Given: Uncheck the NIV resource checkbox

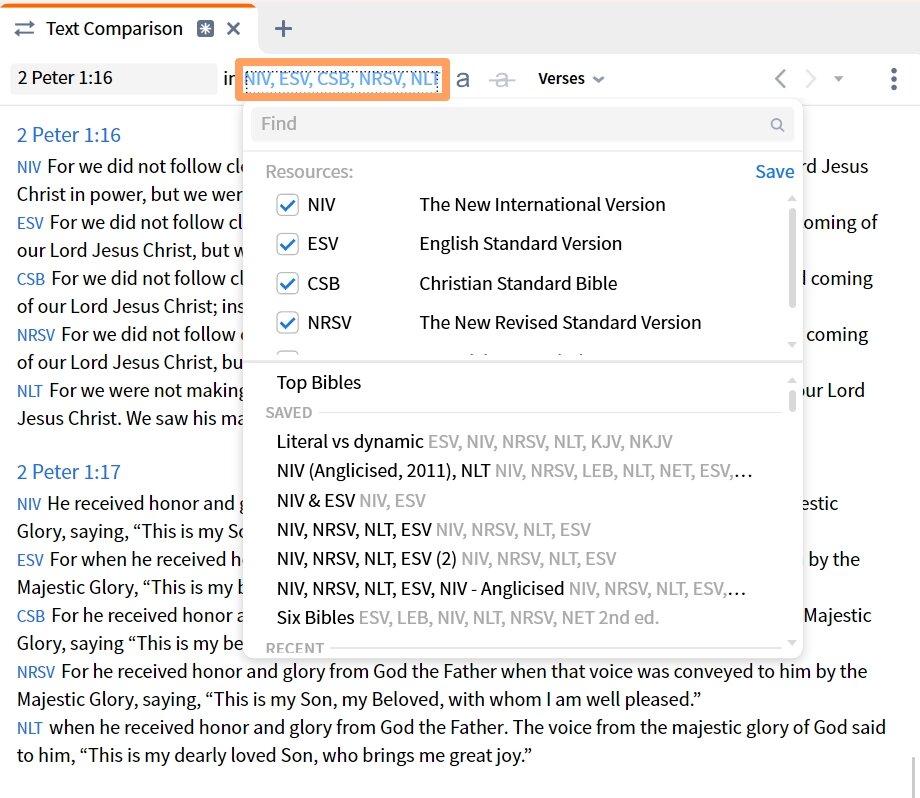Looking at the screenshot, I should (x=288, y=205).
